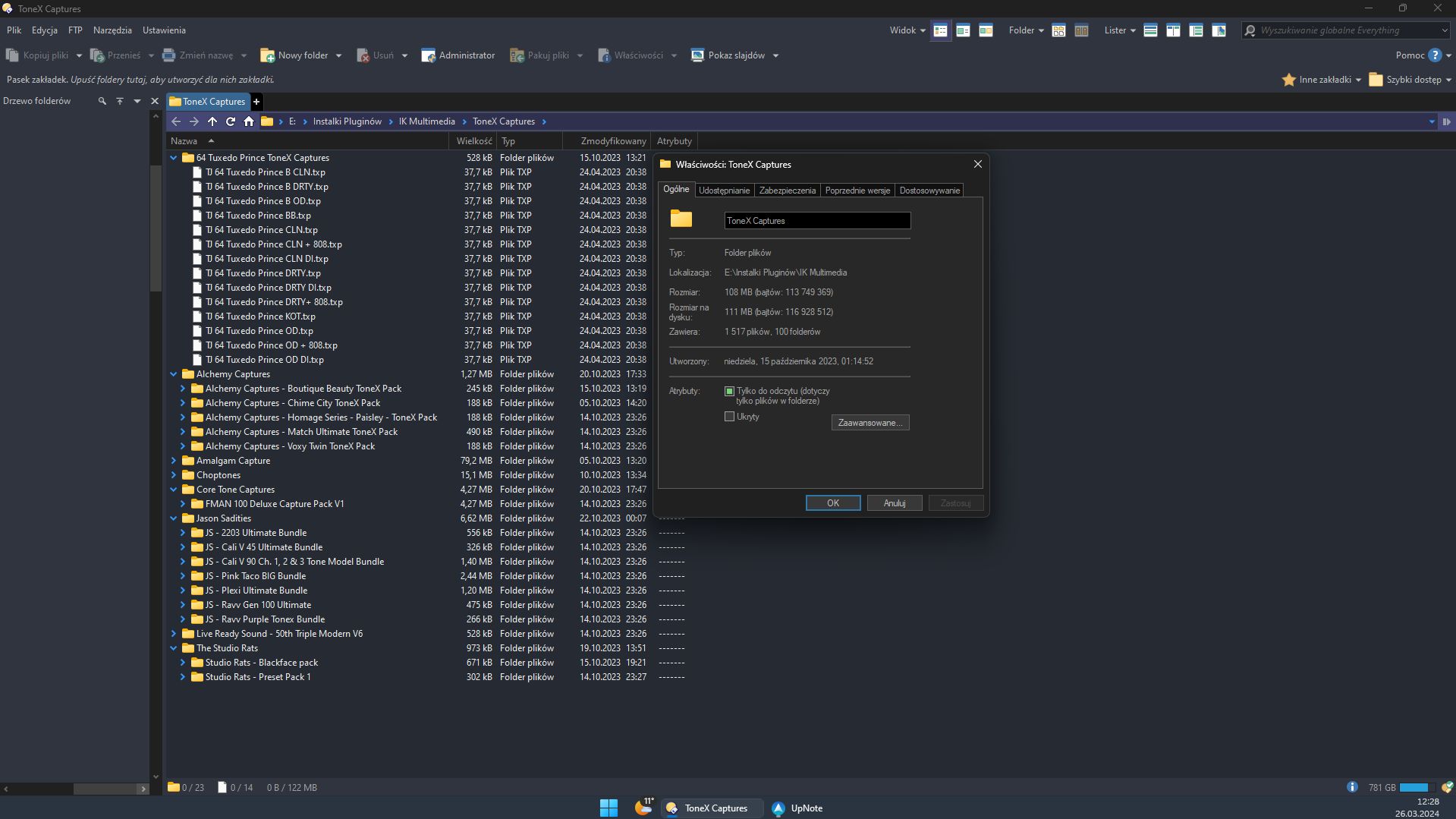The width and height of the screenshot is (1456, 819).
Task: Click OK in the properties dialog
Action: click(833, 503)
